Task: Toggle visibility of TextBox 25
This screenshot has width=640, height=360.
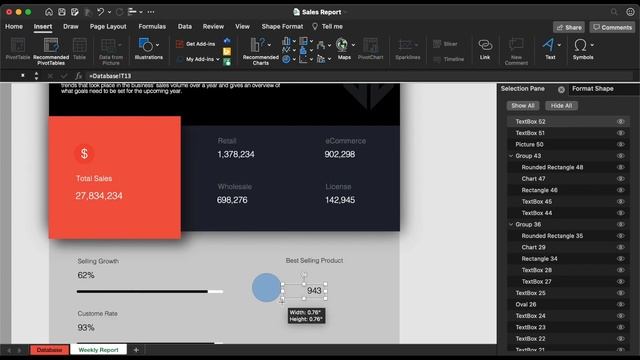Action: [x=621, y=293]
